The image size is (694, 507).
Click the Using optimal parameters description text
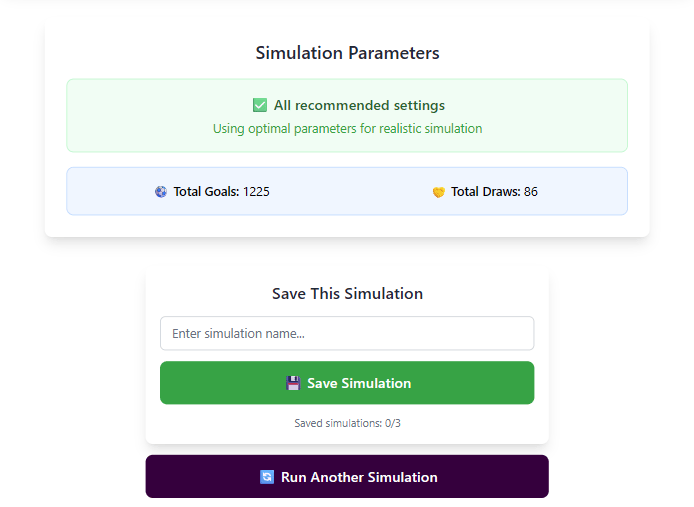coord(347,129)
